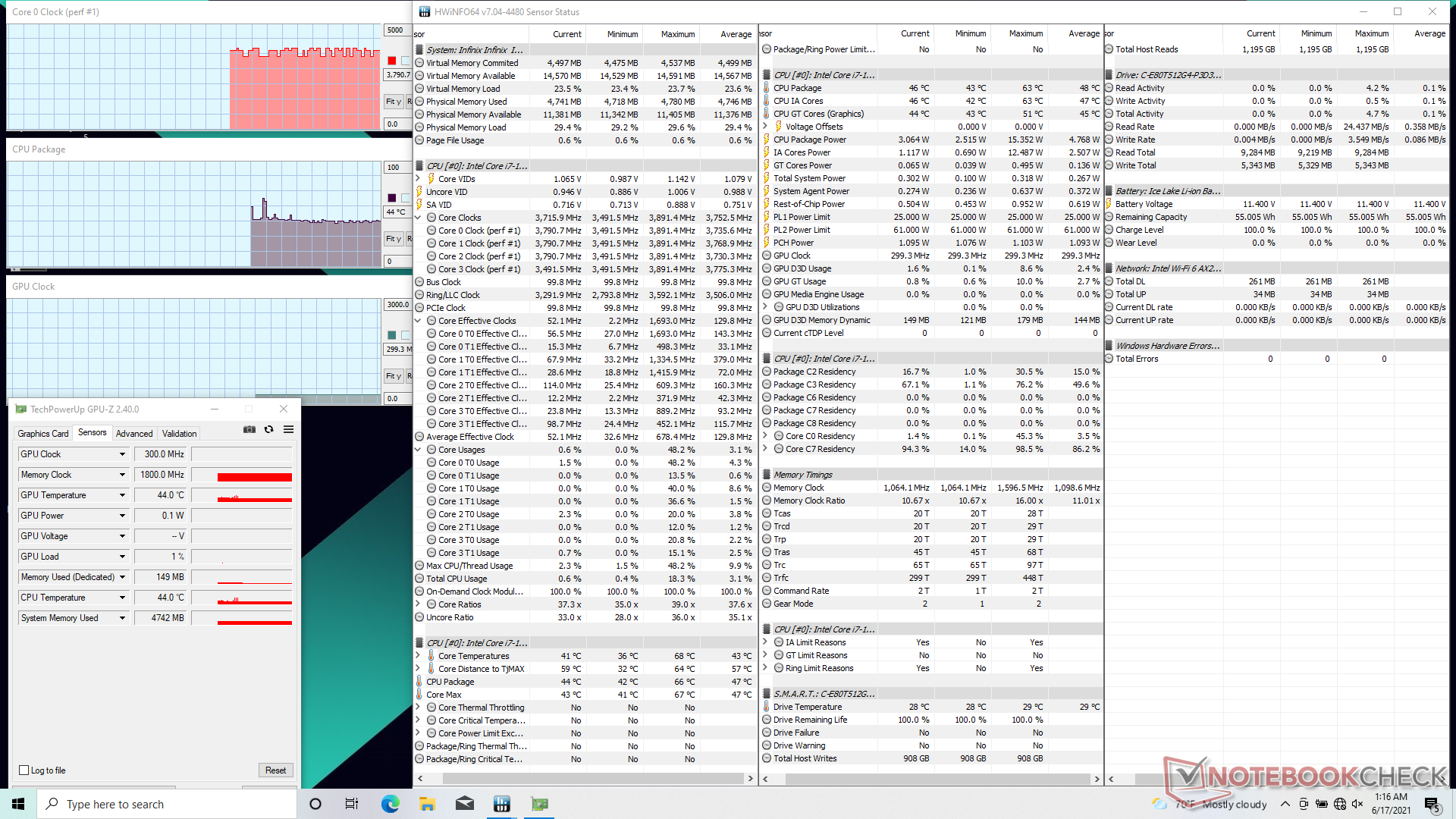Click teal color swatch in GPU Clock graph
The width and height of the screenshot is (1456, 819).
(392, 335)
